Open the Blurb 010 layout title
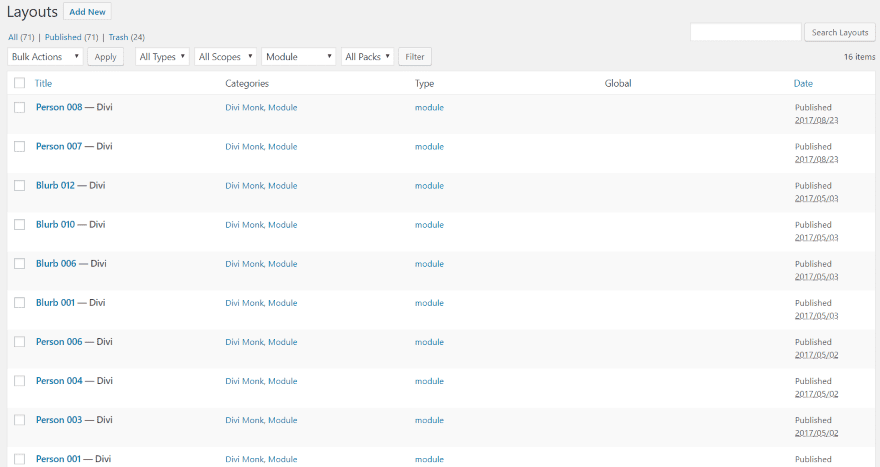The height and width of the screenshot is (467, 880). point(55,225)
